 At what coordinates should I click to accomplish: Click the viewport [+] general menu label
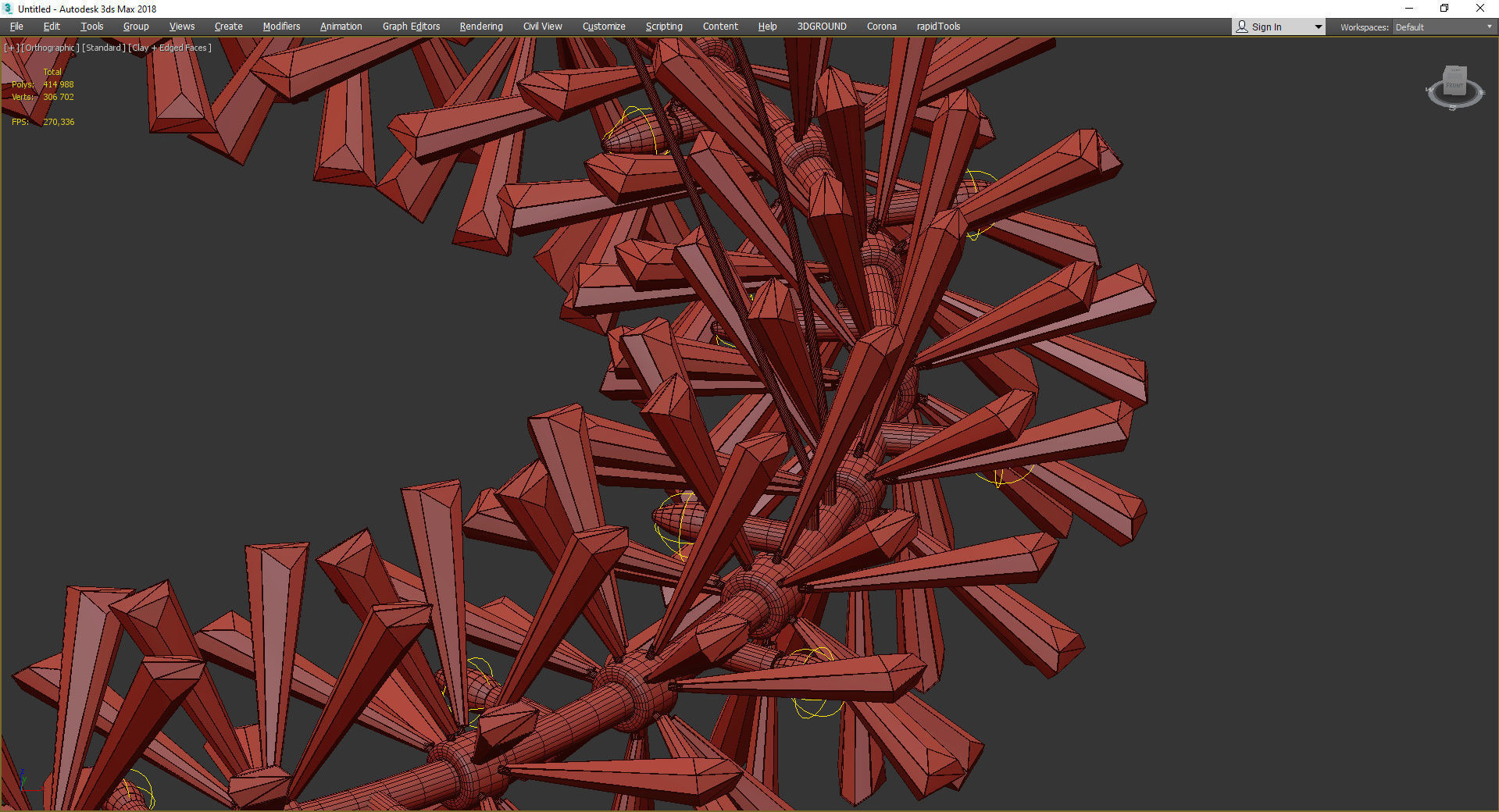coord(11,48)
